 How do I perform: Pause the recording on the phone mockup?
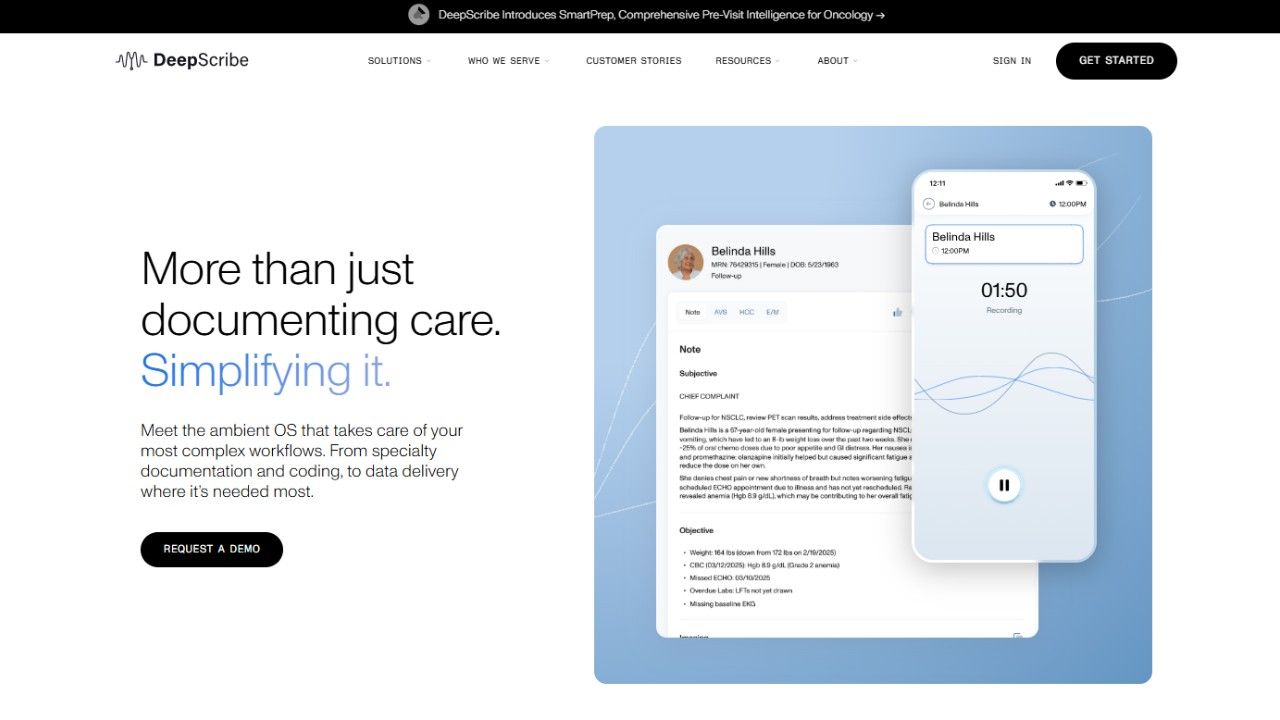coord(1004,486)
